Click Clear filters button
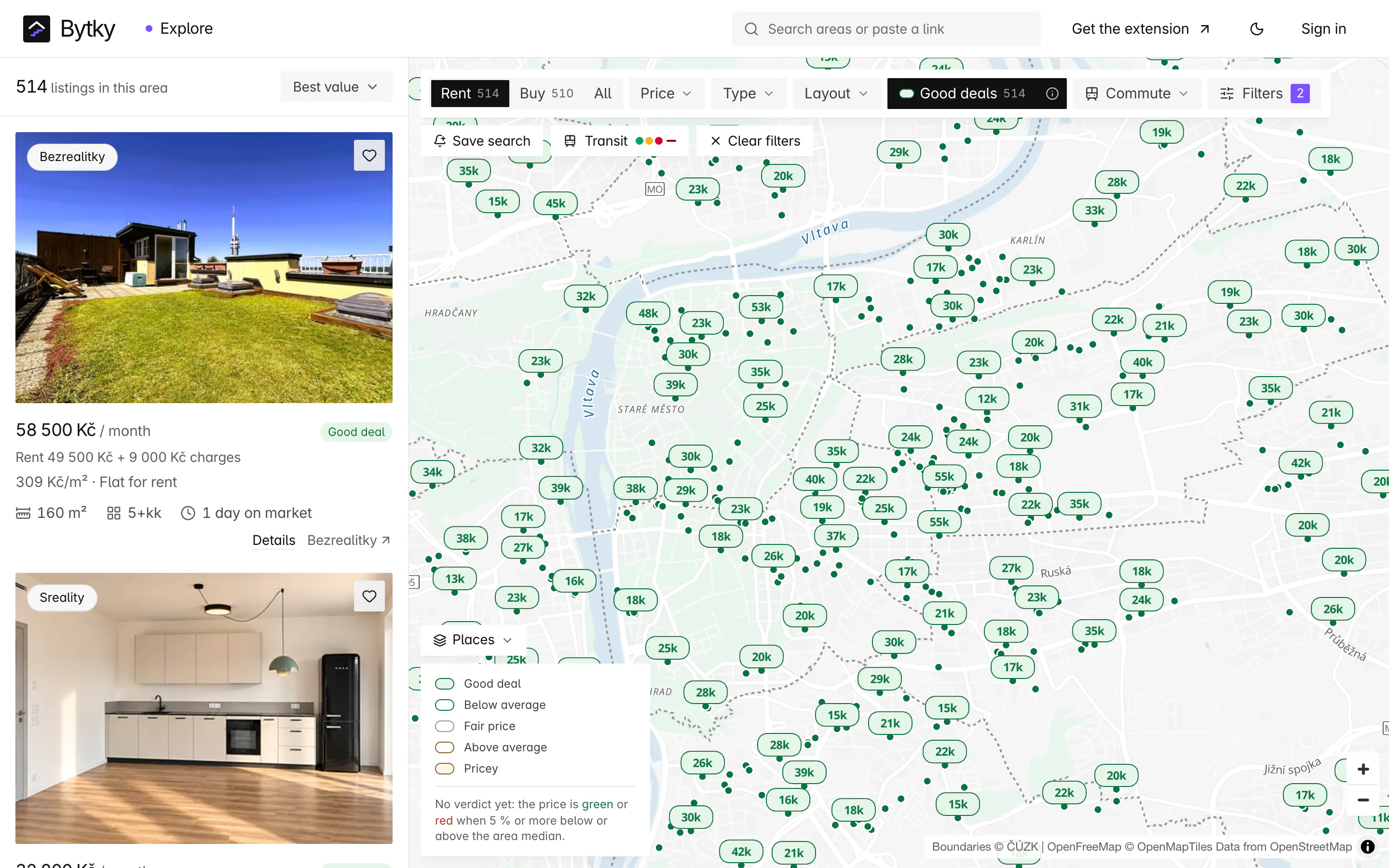Screen dimensions: 1389x868 [x=755, y=141]
